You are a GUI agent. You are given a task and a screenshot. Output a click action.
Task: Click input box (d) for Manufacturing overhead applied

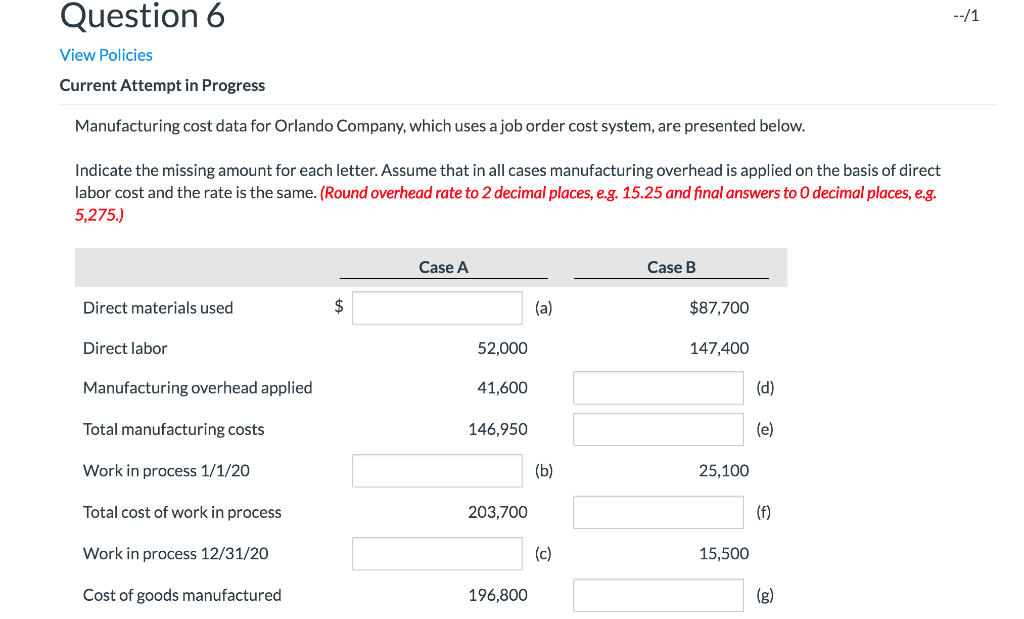click(x=658, y=387)
